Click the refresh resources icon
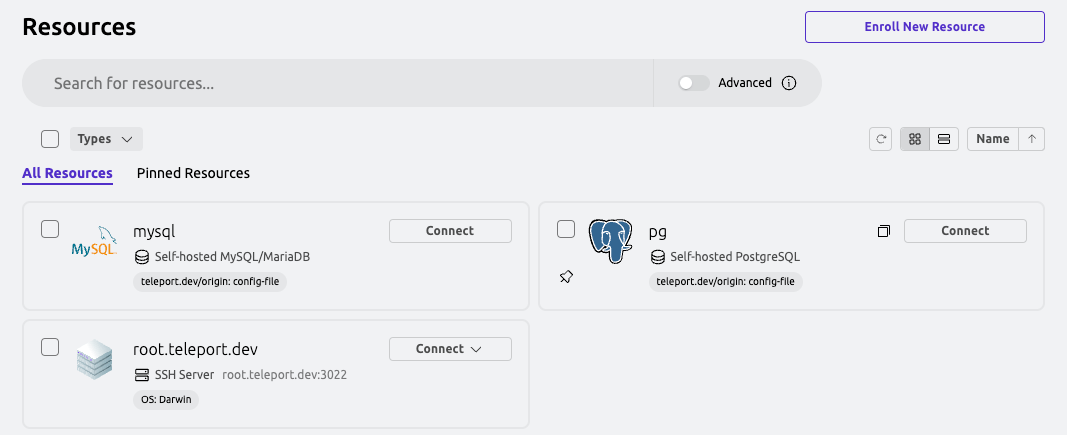The image size is (1067, 435). pos(881,139)
